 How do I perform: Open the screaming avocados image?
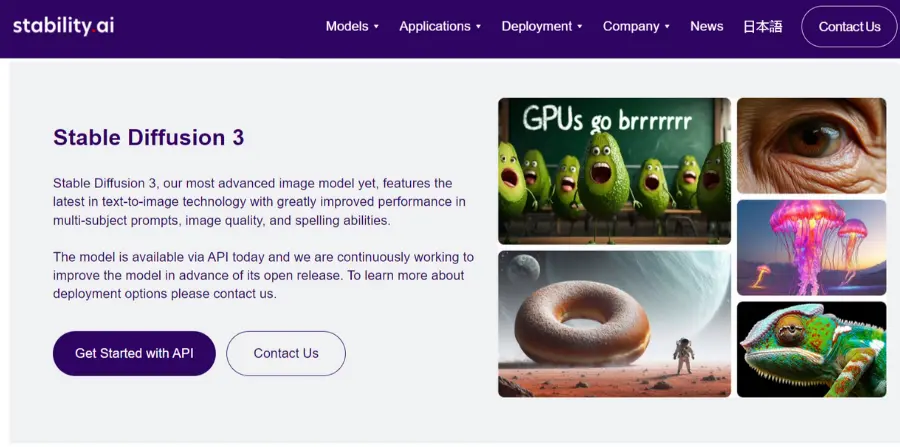(614, 171)
